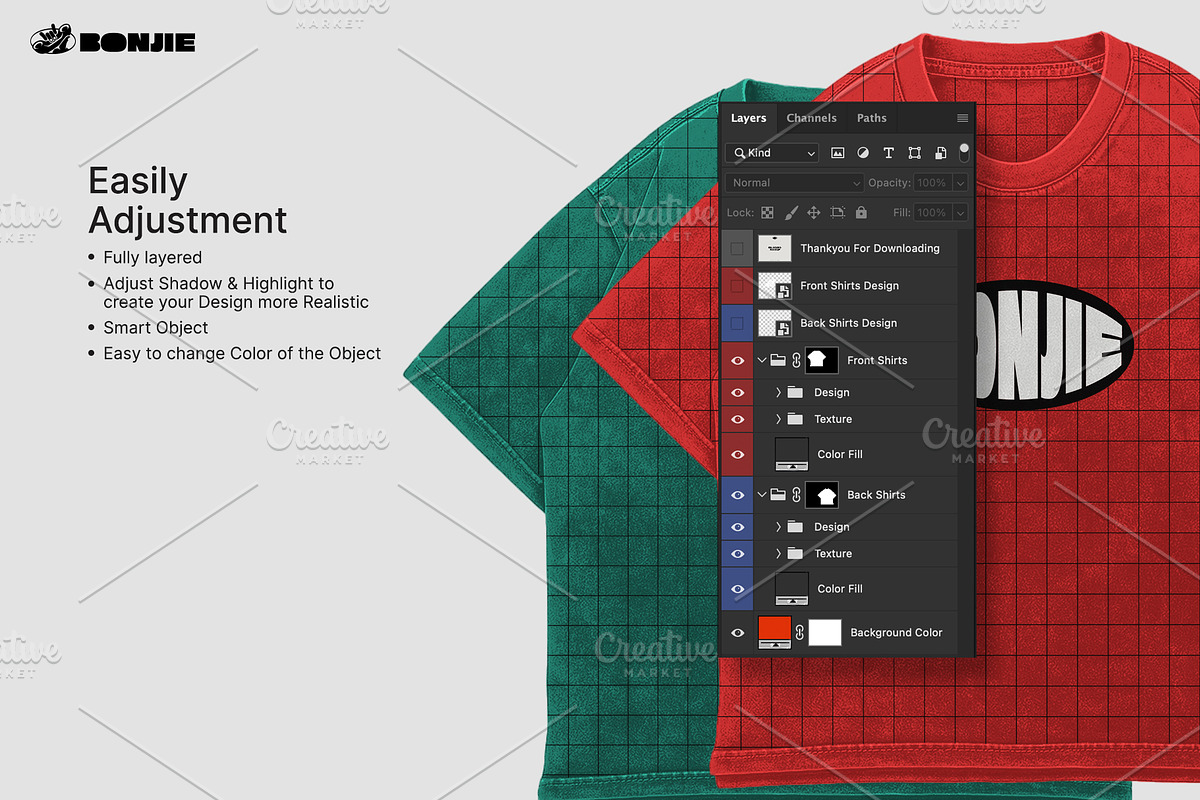Collapse the Back Shirts group
This screenshot has width=1200, height=800.
tap(762, 494)
